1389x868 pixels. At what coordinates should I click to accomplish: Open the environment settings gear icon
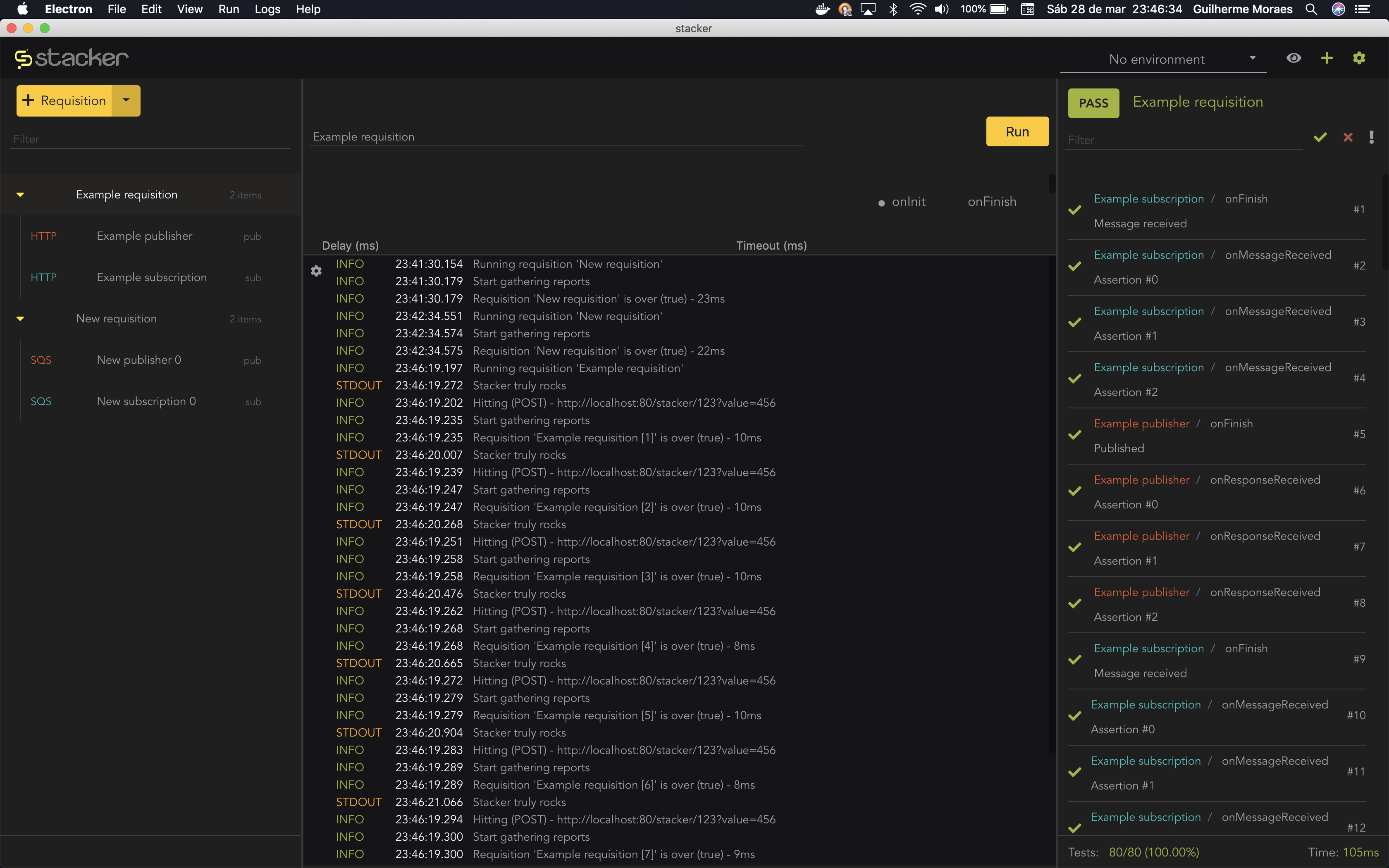1358,58
